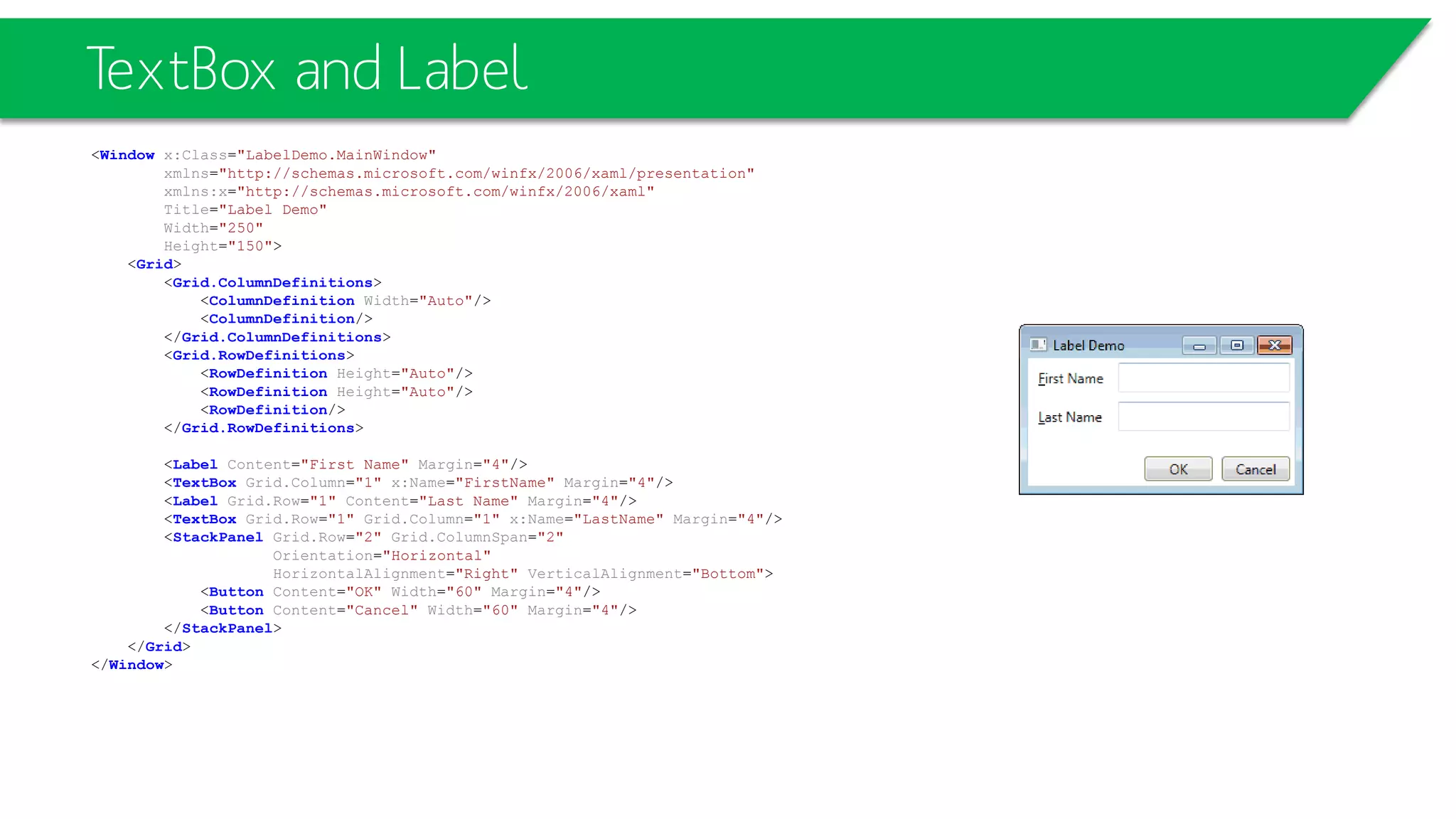Click the Label Demo window title text
Image resolution: width=1456 pixels, height=819 pixels.
coord(1088,346)
